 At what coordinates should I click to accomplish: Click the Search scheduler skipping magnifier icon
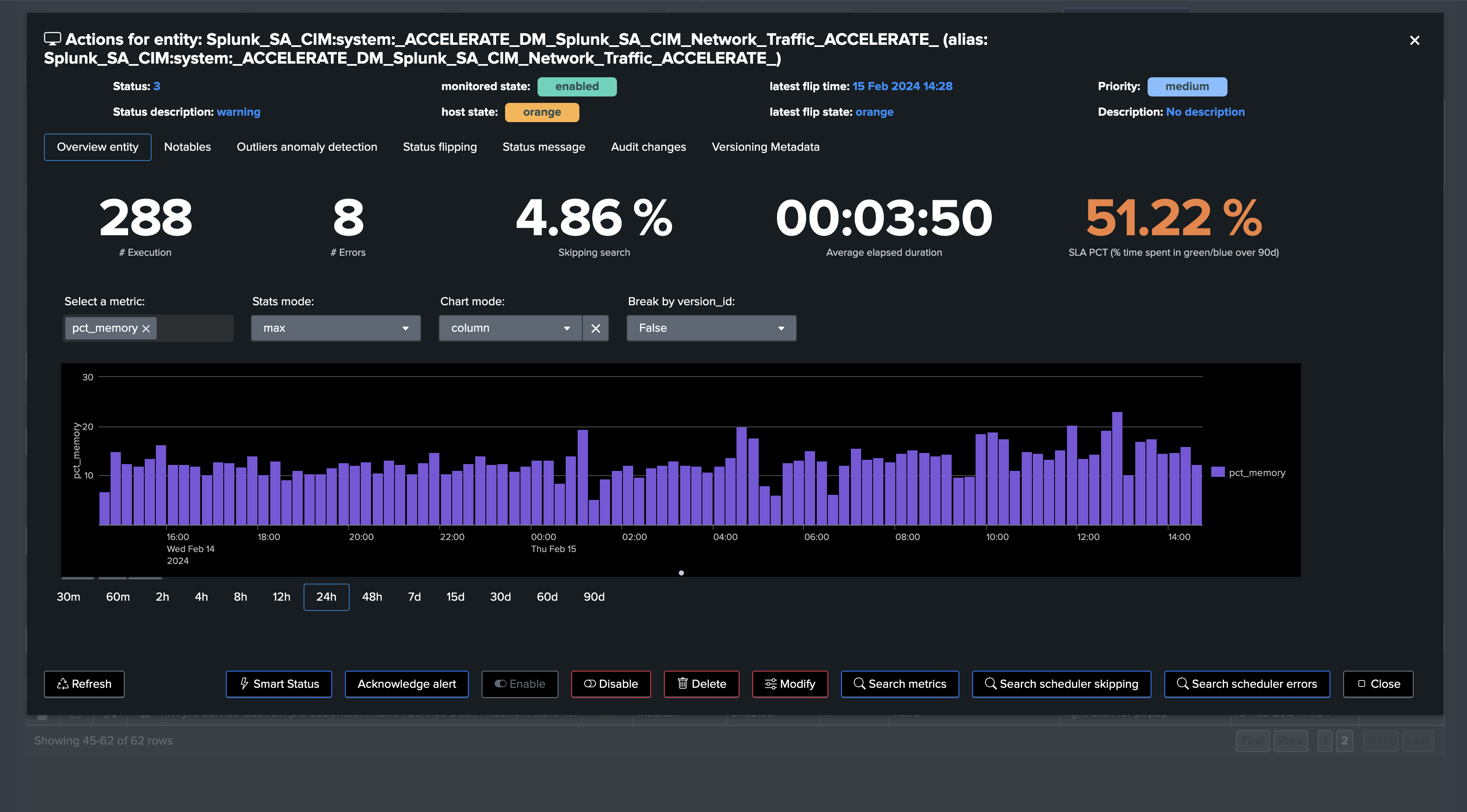[991, 684]
